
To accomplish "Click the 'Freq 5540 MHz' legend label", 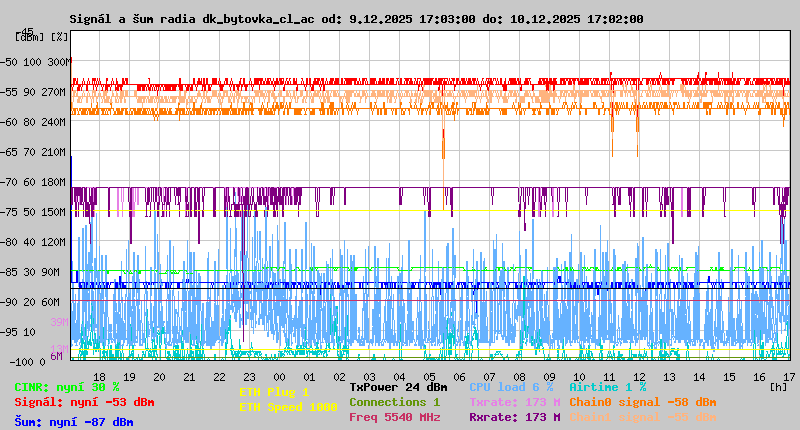I will tap(394, 417).
